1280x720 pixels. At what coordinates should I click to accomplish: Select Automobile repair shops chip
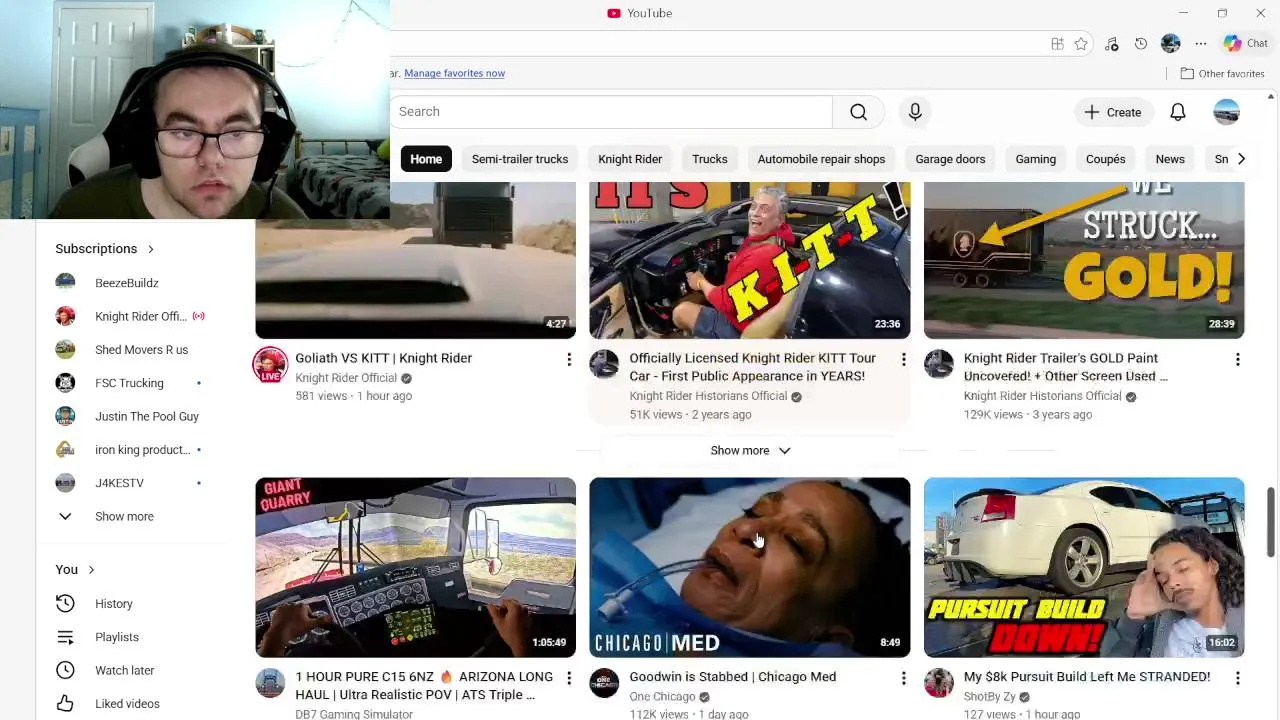pos(821,159)
